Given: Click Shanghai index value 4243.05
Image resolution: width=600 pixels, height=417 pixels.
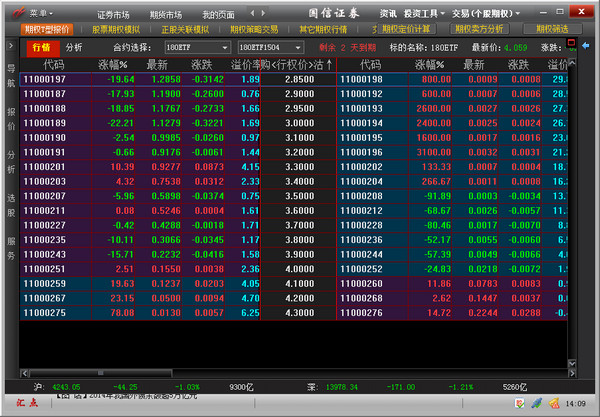Looking at the screenshot, I should (x=66, y=387).
